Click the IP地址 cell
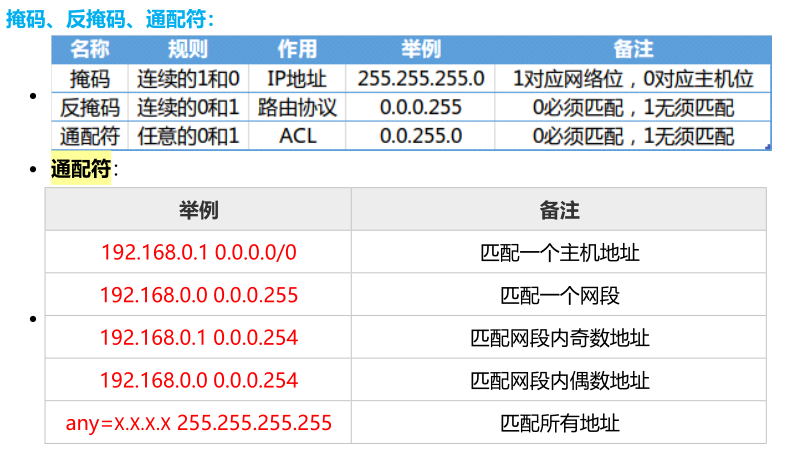The image size is (789, 449). tap(297, 79)
